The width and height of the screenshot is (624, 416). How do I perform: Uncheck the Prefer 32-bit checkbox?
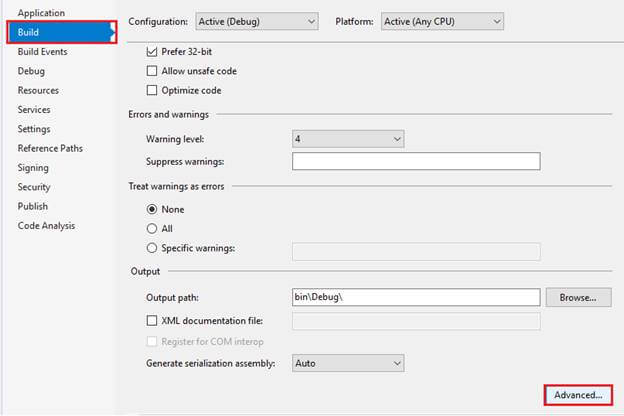click(x=152, y=52)
